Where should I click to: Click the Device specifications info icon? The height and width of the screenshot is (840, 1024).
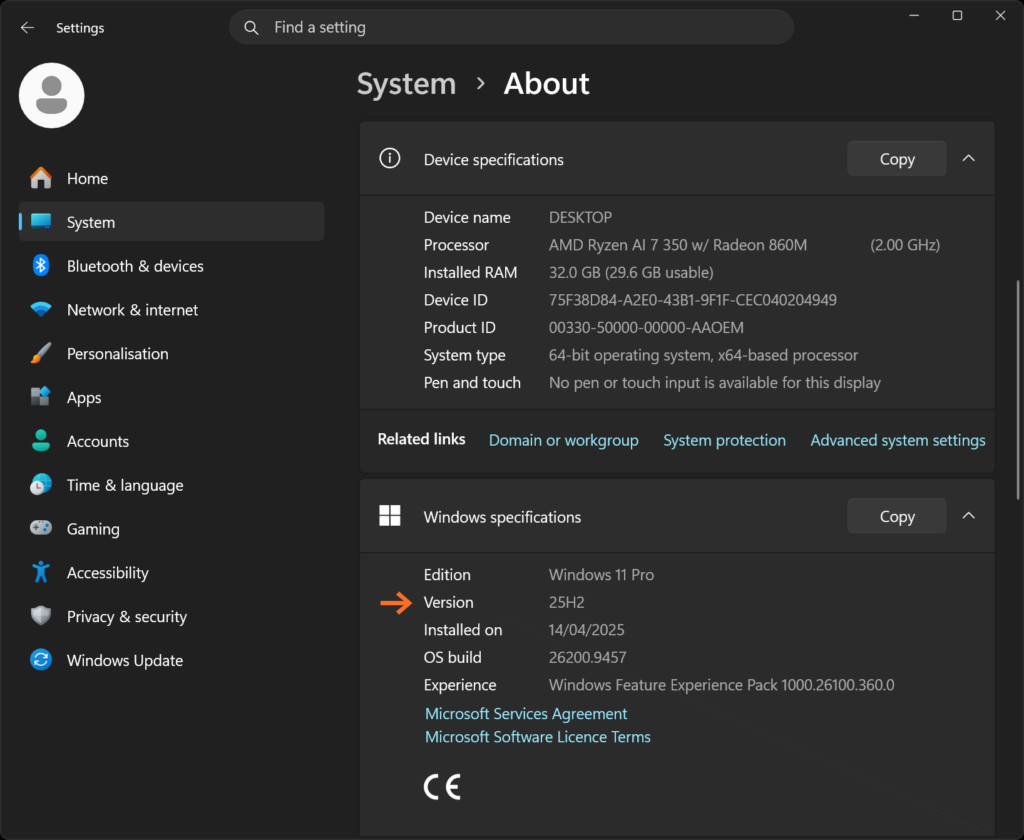390,158
